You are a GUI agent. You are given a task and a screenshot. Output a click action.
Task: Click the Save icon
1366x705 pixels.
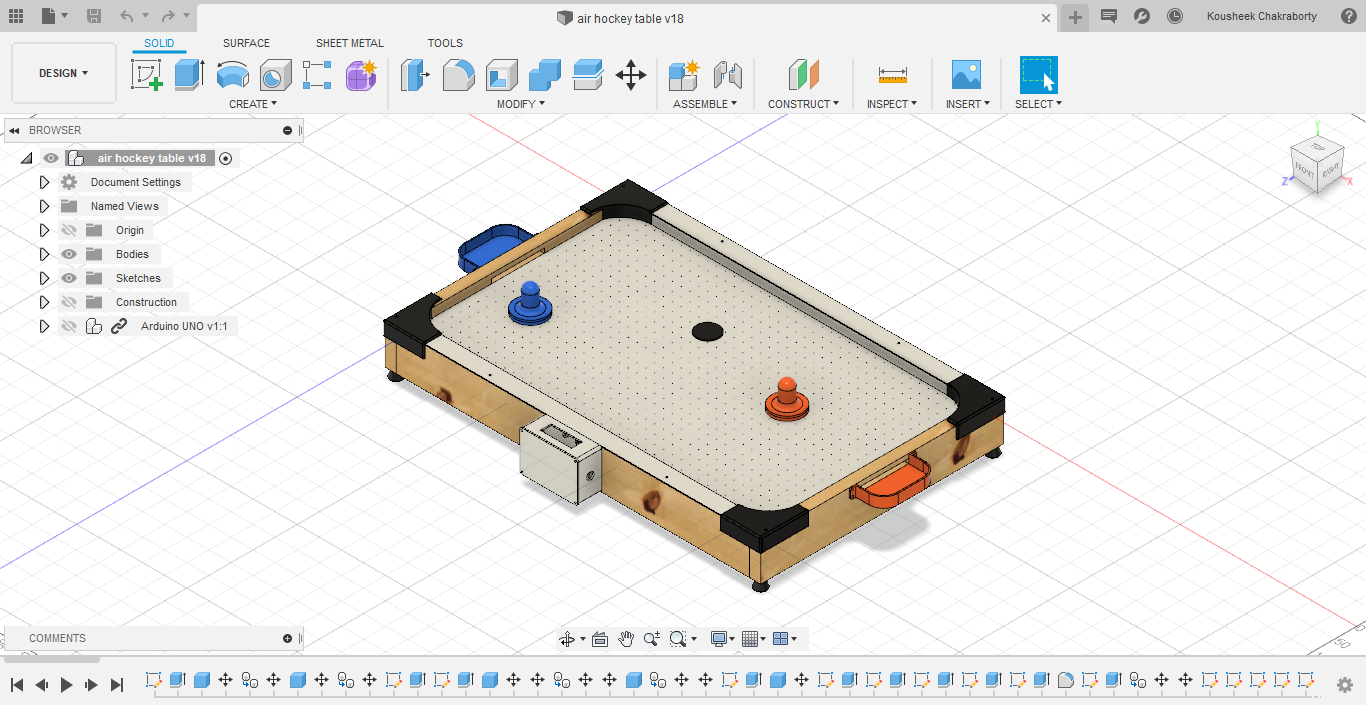tap(94, 16)
